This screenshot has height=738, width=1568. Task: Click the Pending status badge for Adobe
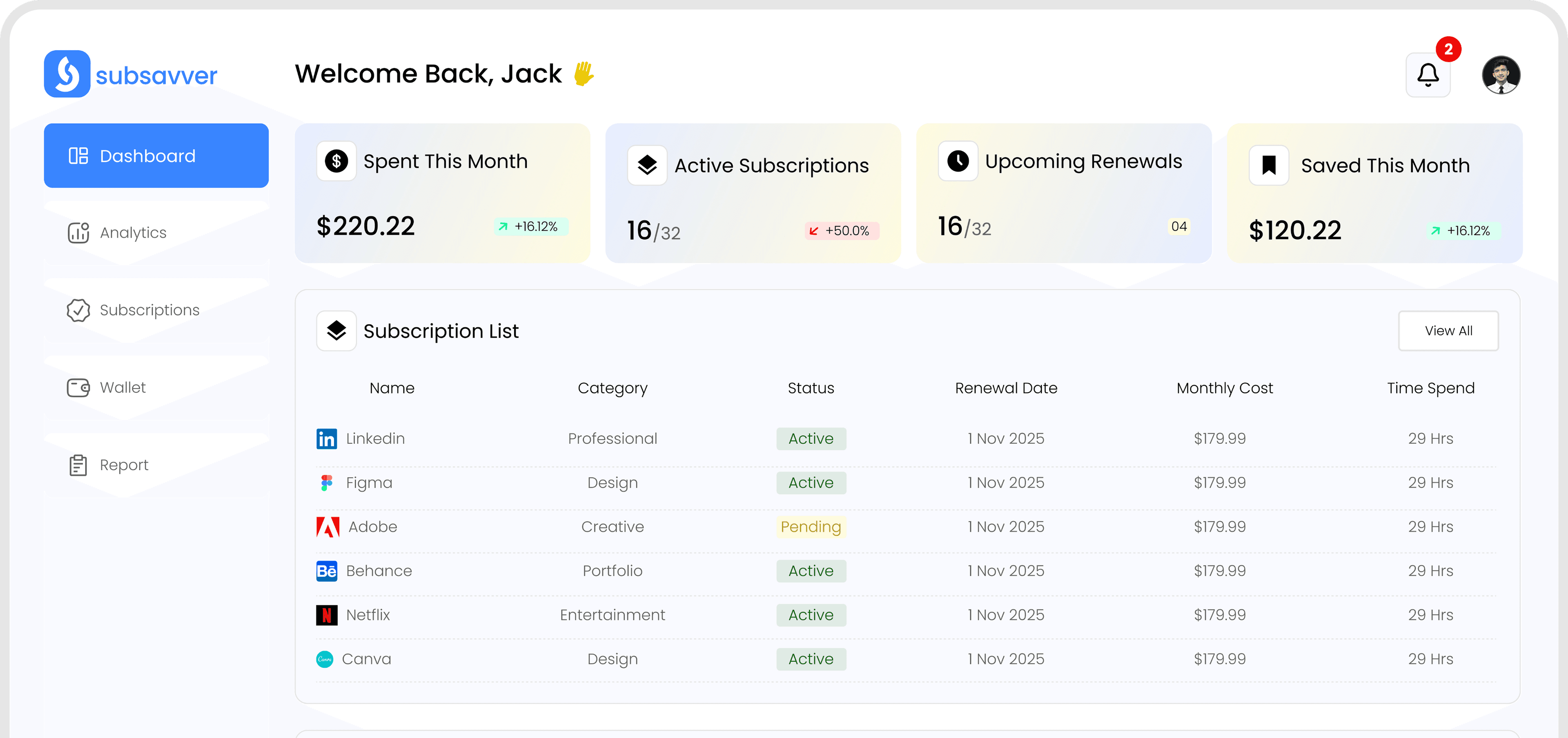(811, 527)
